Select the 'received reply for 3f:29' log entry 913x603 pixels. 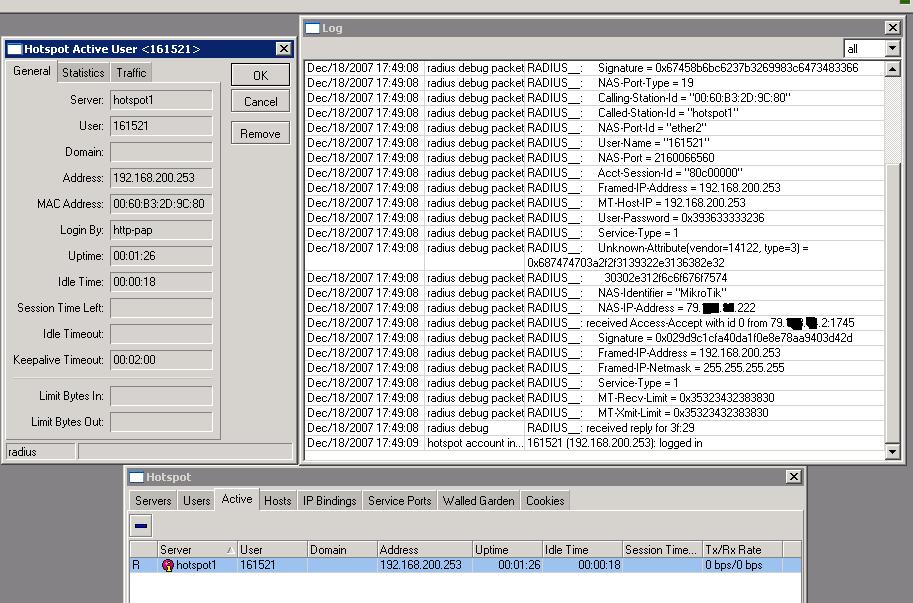click(x=594, y=428)
